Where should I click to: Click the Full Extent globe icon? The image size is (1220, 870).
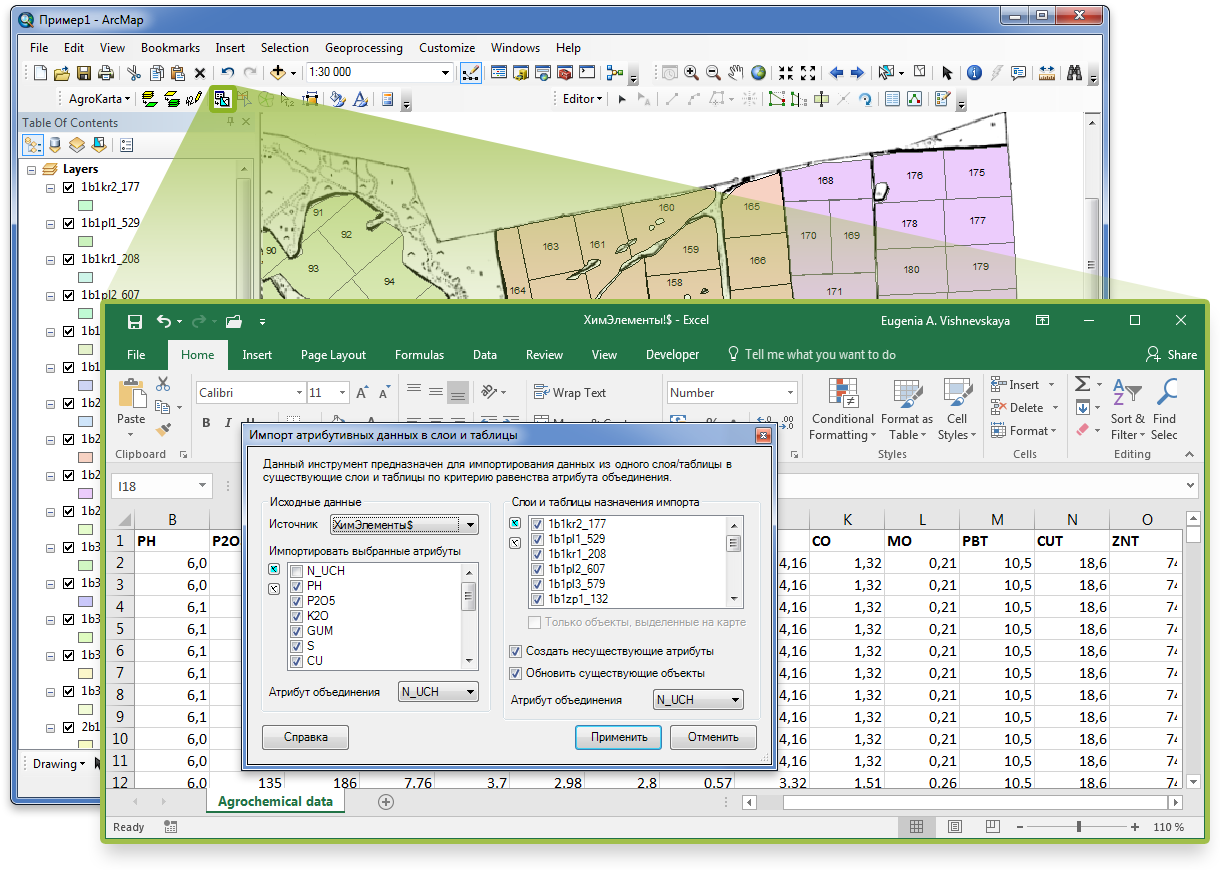coord(759,73)
